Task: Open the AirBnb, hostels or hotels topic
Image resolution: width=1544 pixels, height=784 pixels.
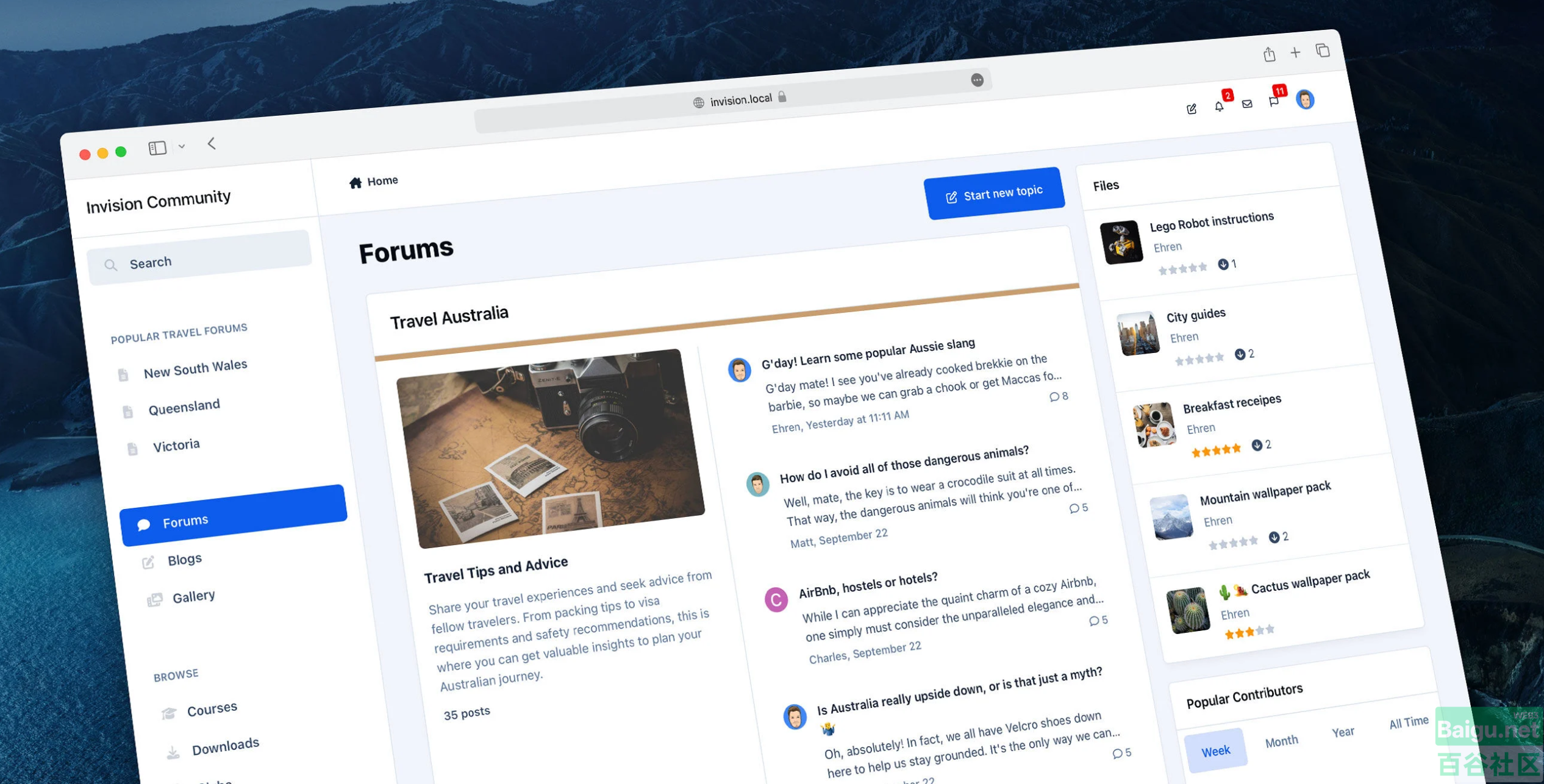Action: [868, 585]
